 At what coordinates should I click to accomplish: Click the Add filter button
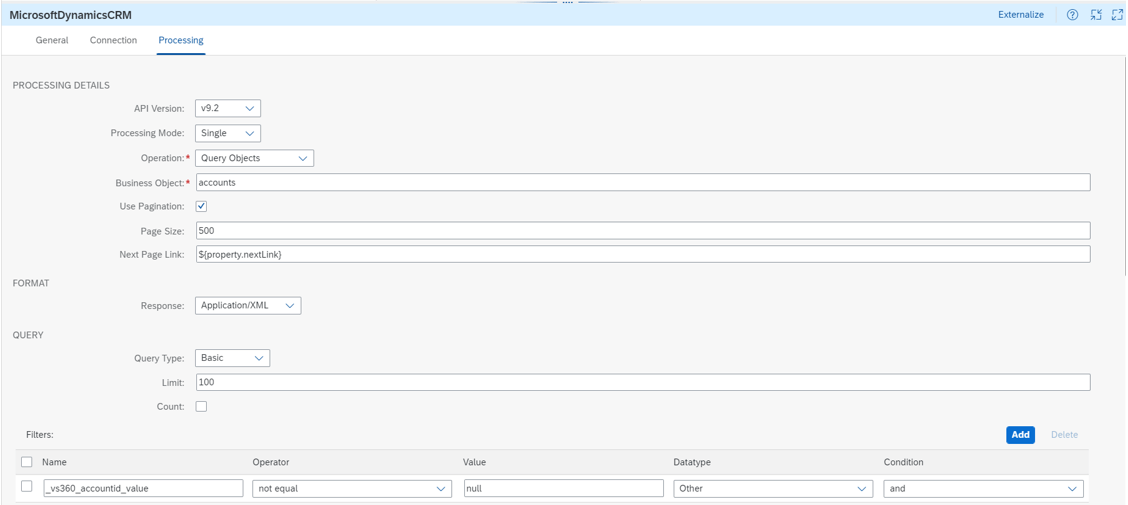click(x=1020, y=435)
